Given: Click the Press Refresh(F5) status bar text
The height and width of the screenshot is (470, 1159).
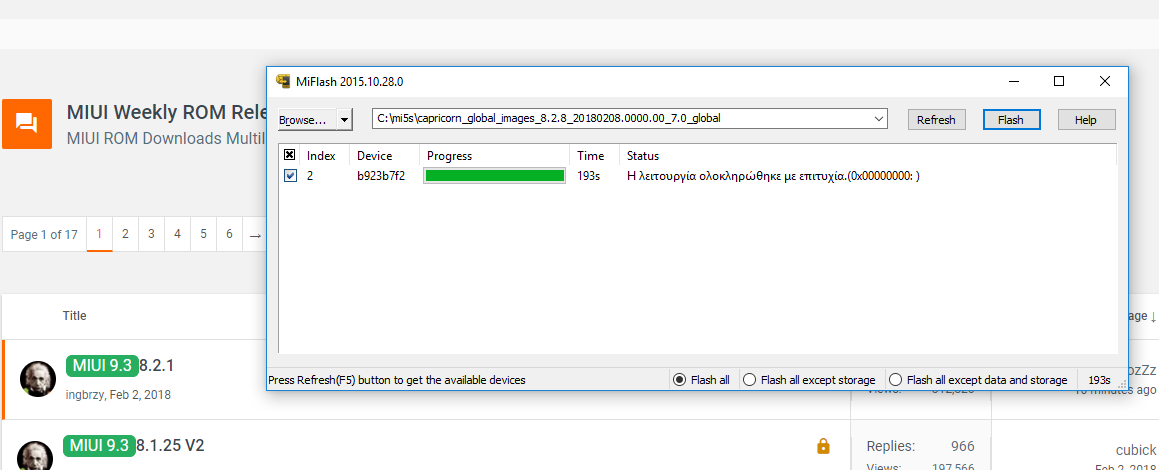Looking at the screenshot, I should 397,380.
